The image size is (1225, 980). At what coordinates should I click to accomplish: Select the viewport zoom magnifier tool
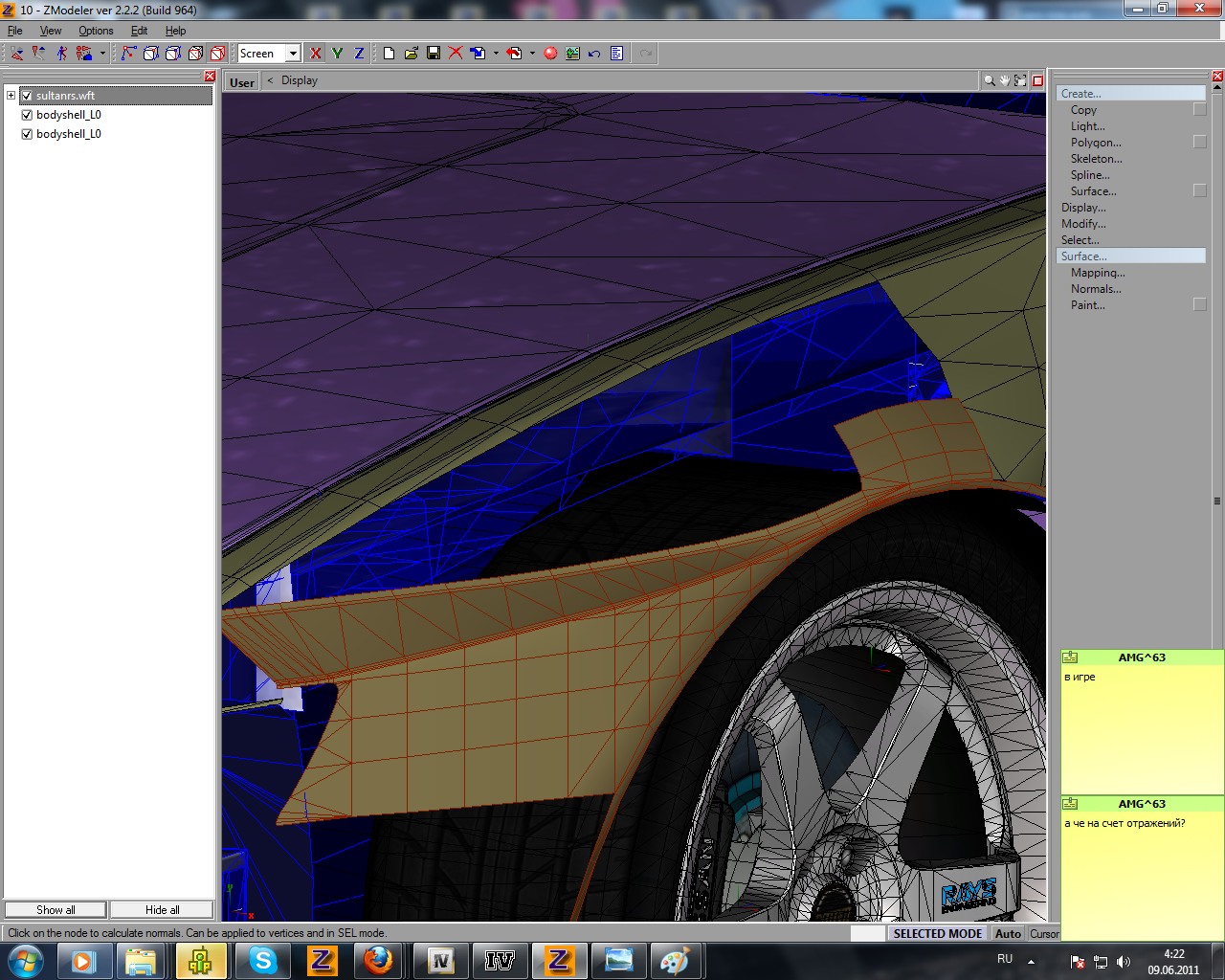coord(989,80)
